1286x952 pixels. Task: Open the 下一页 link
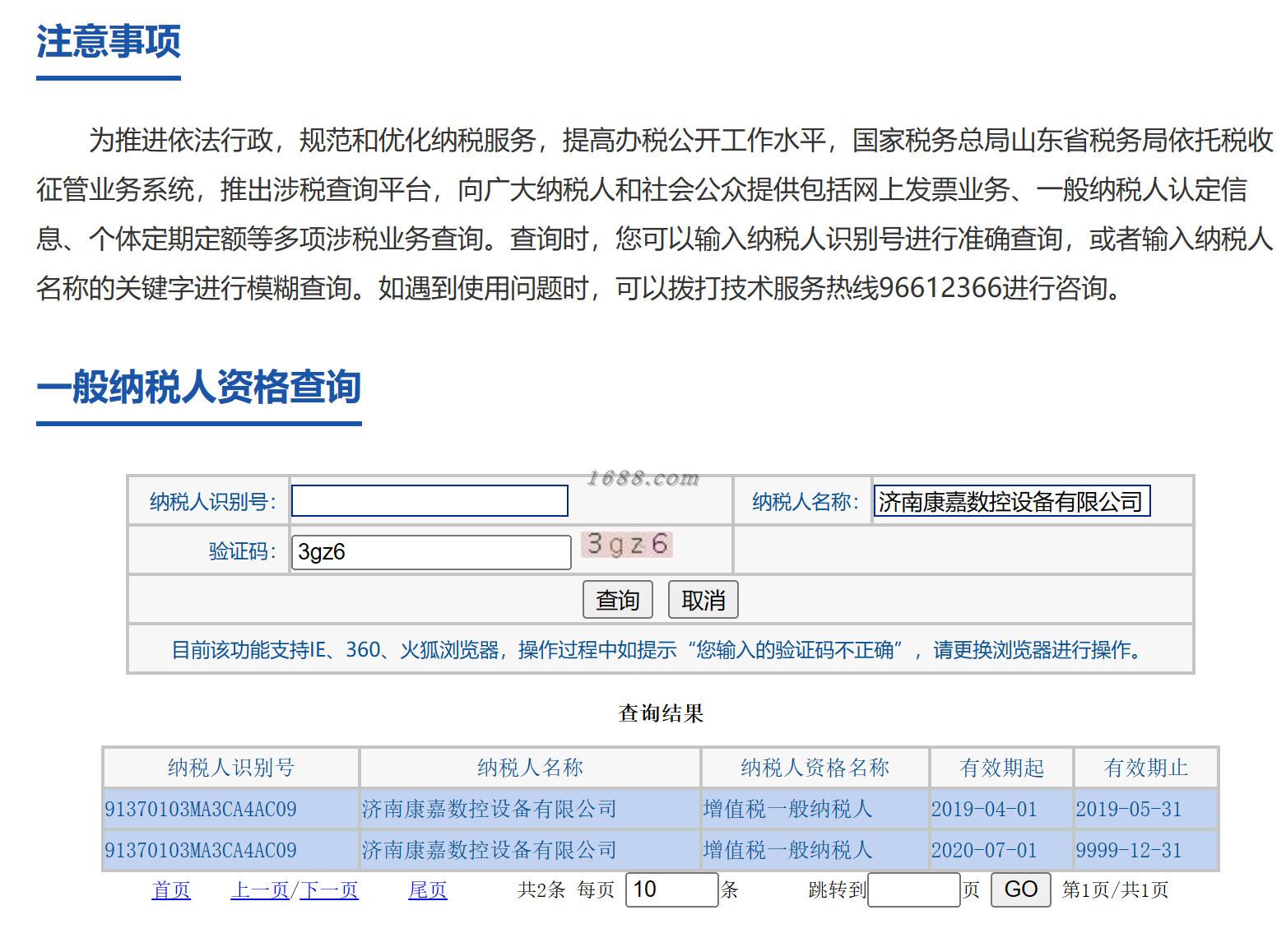point(329,890)
